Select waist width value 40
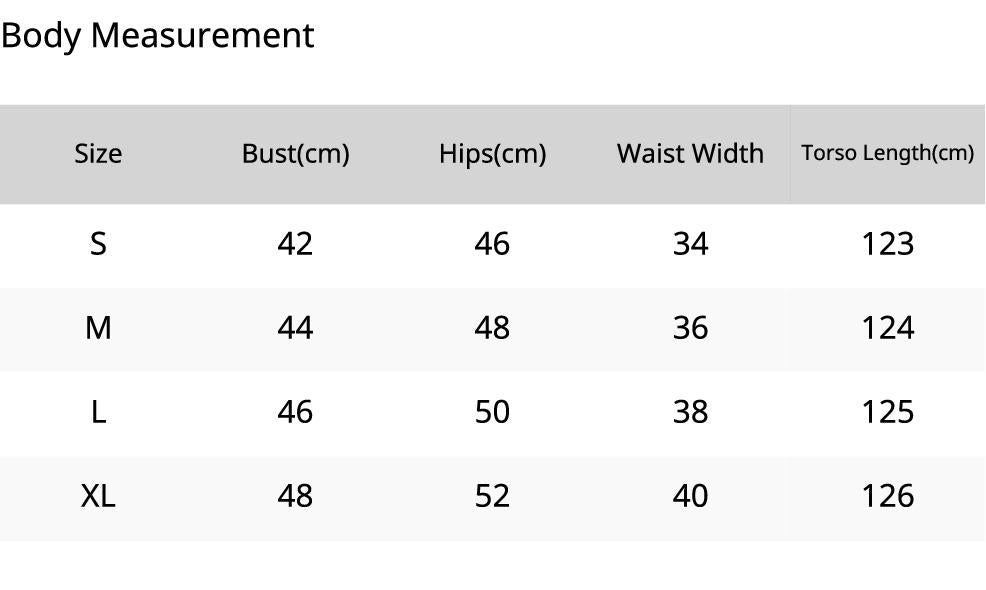The width and height of the screenshot is (986, 590). point(690,496)
